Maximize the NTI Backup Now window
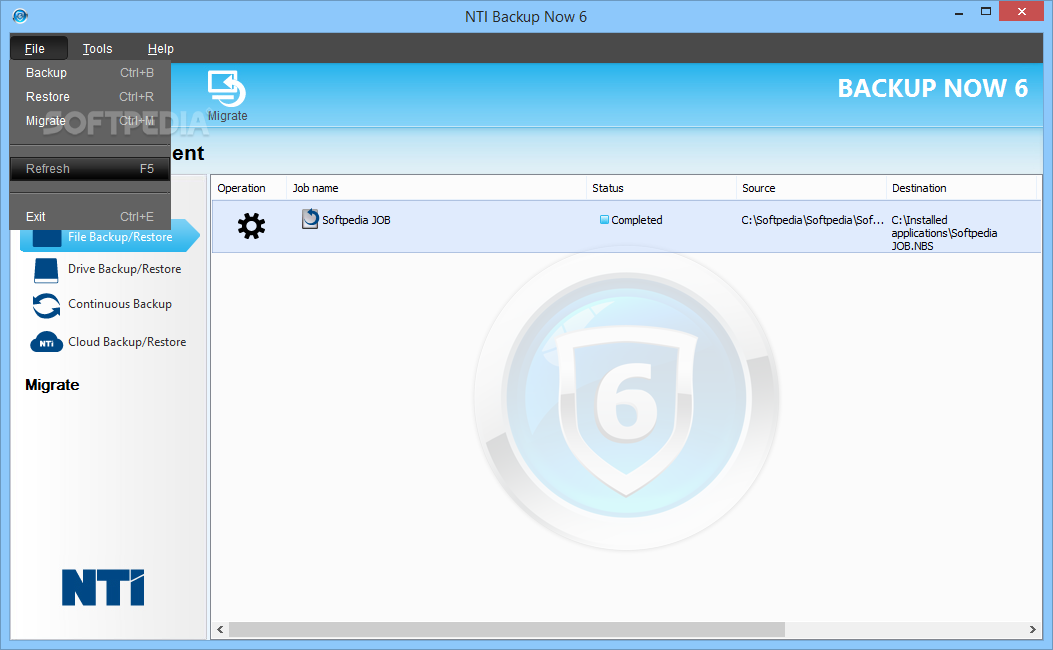The height and width of the screenshot is (650, 1053). [x=986, y=11]
